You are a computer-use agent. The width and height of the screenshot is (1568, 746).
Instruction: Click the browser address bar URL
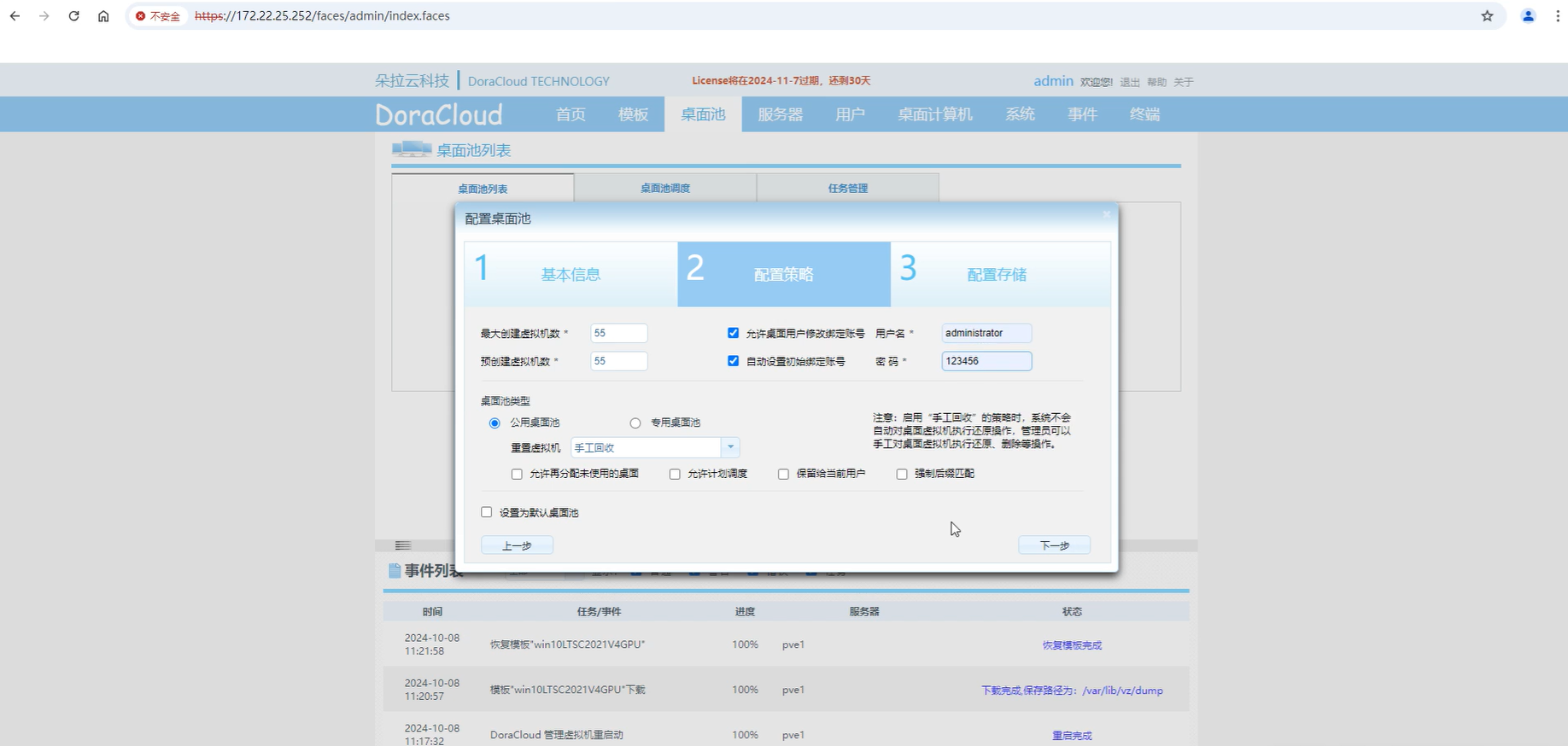point(322,16)
